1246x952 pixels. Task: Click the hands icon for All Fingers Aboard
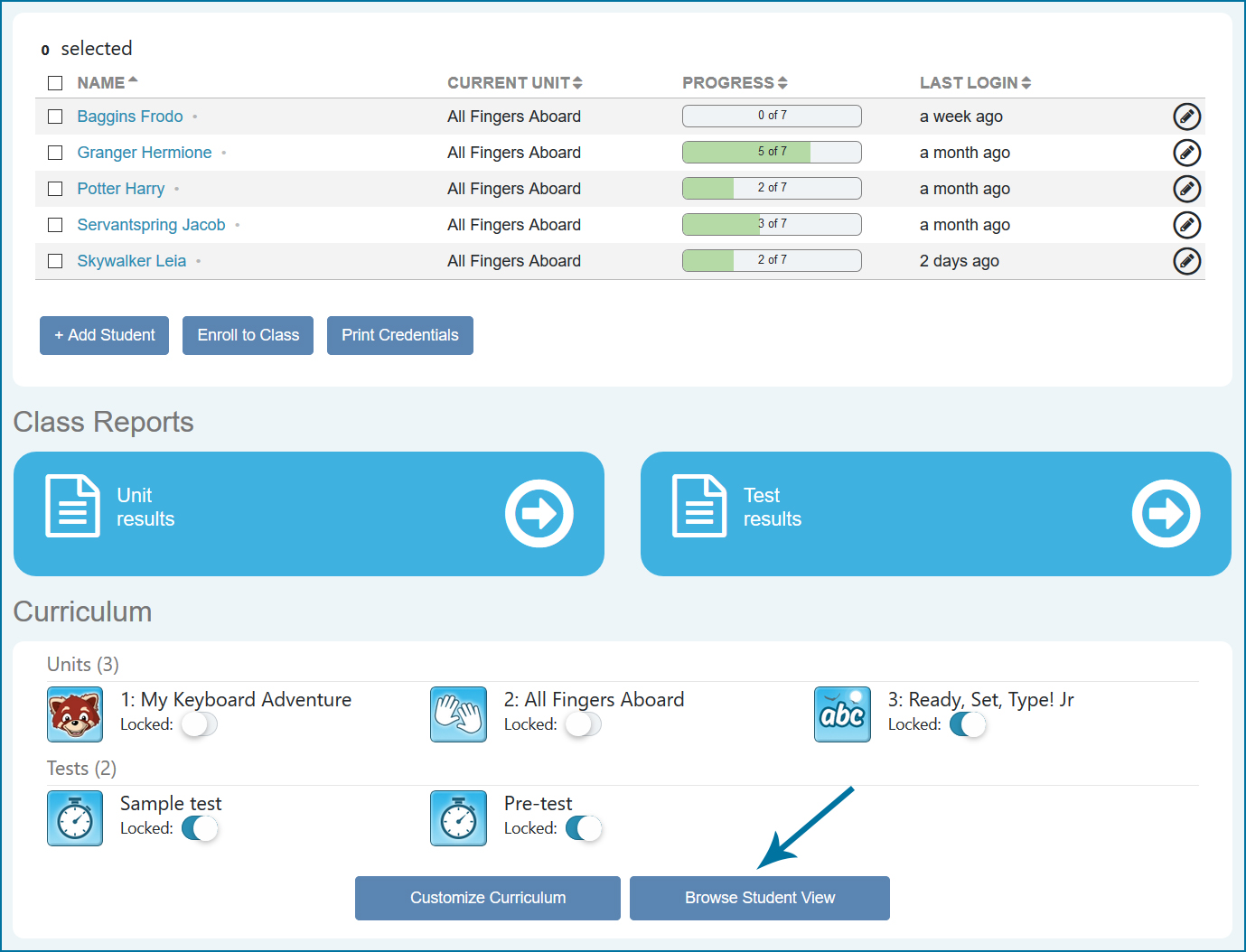point(458,714)
